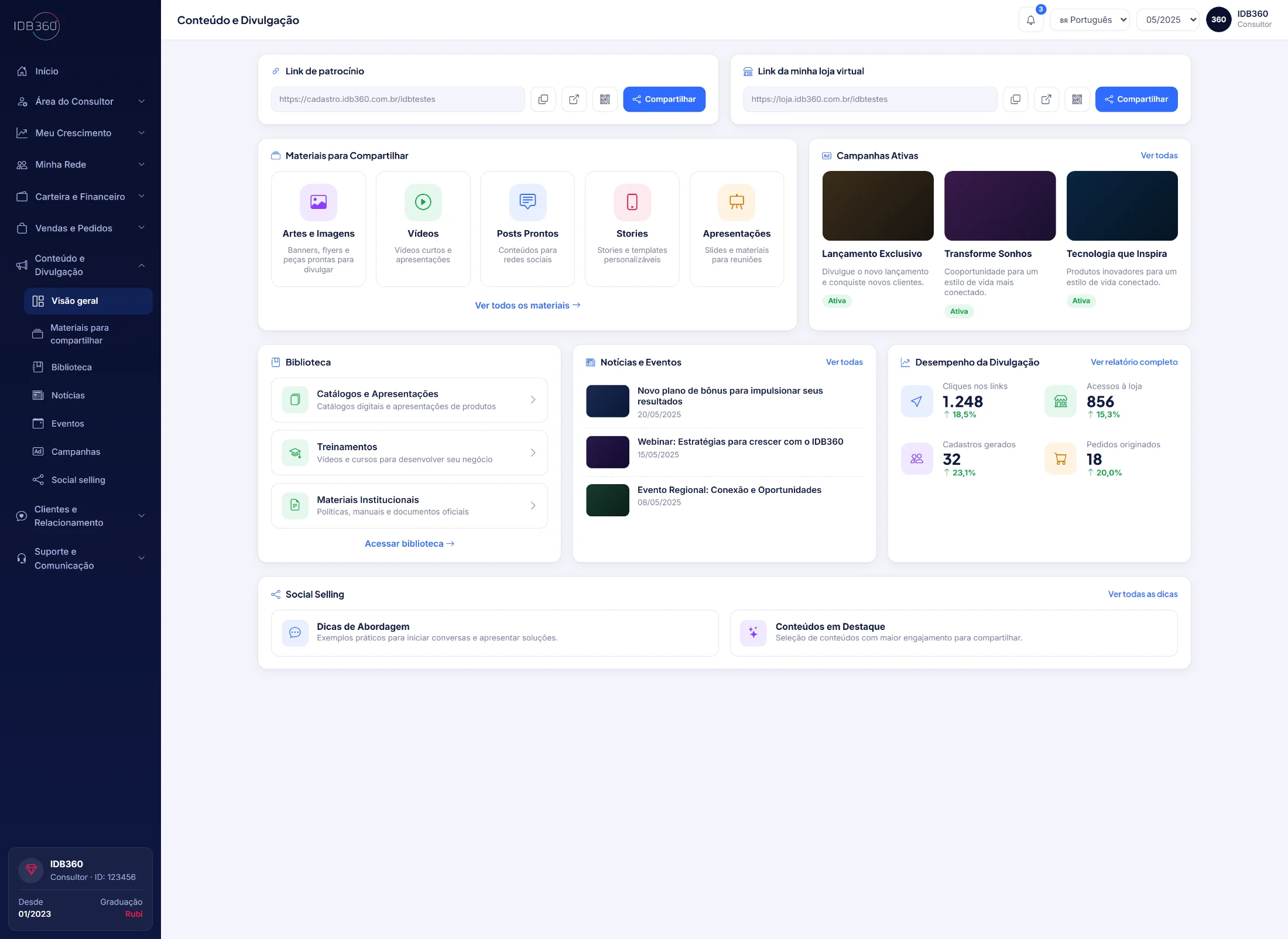
Task: Open sponsorship link in new tab icon
Action: [574, 100]
